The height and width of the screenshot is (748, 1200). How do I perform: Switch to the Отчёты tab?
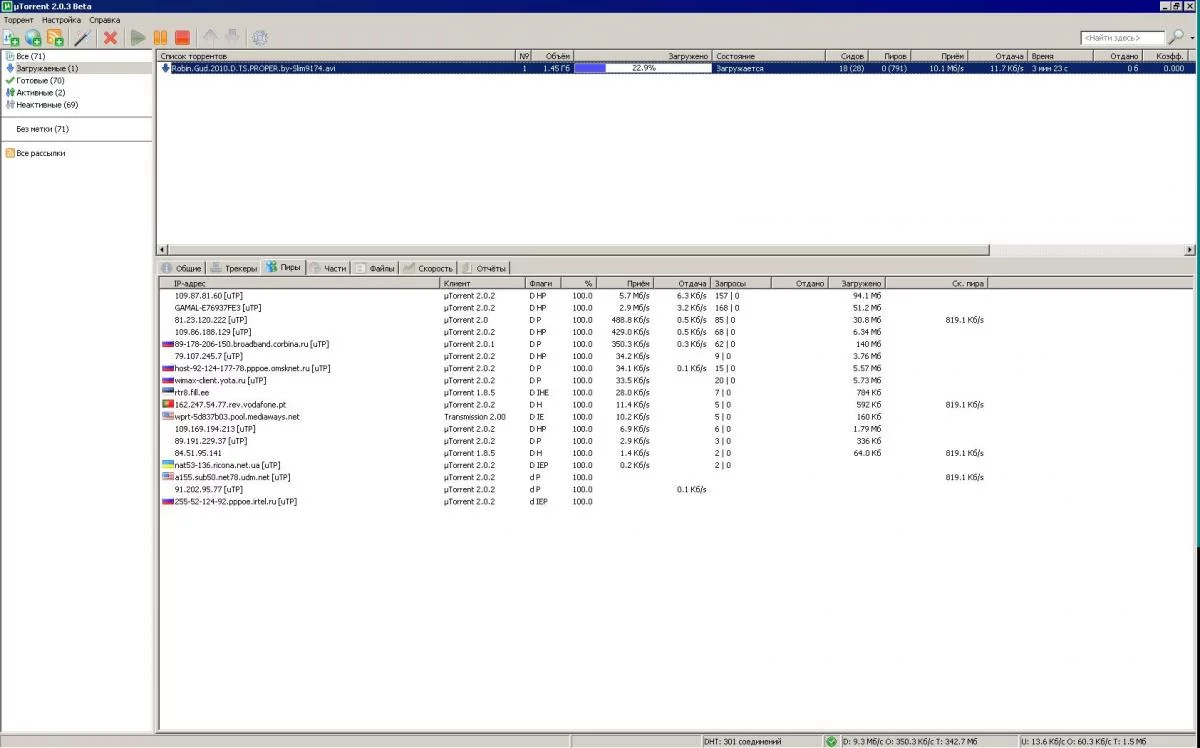coord(485,268)
